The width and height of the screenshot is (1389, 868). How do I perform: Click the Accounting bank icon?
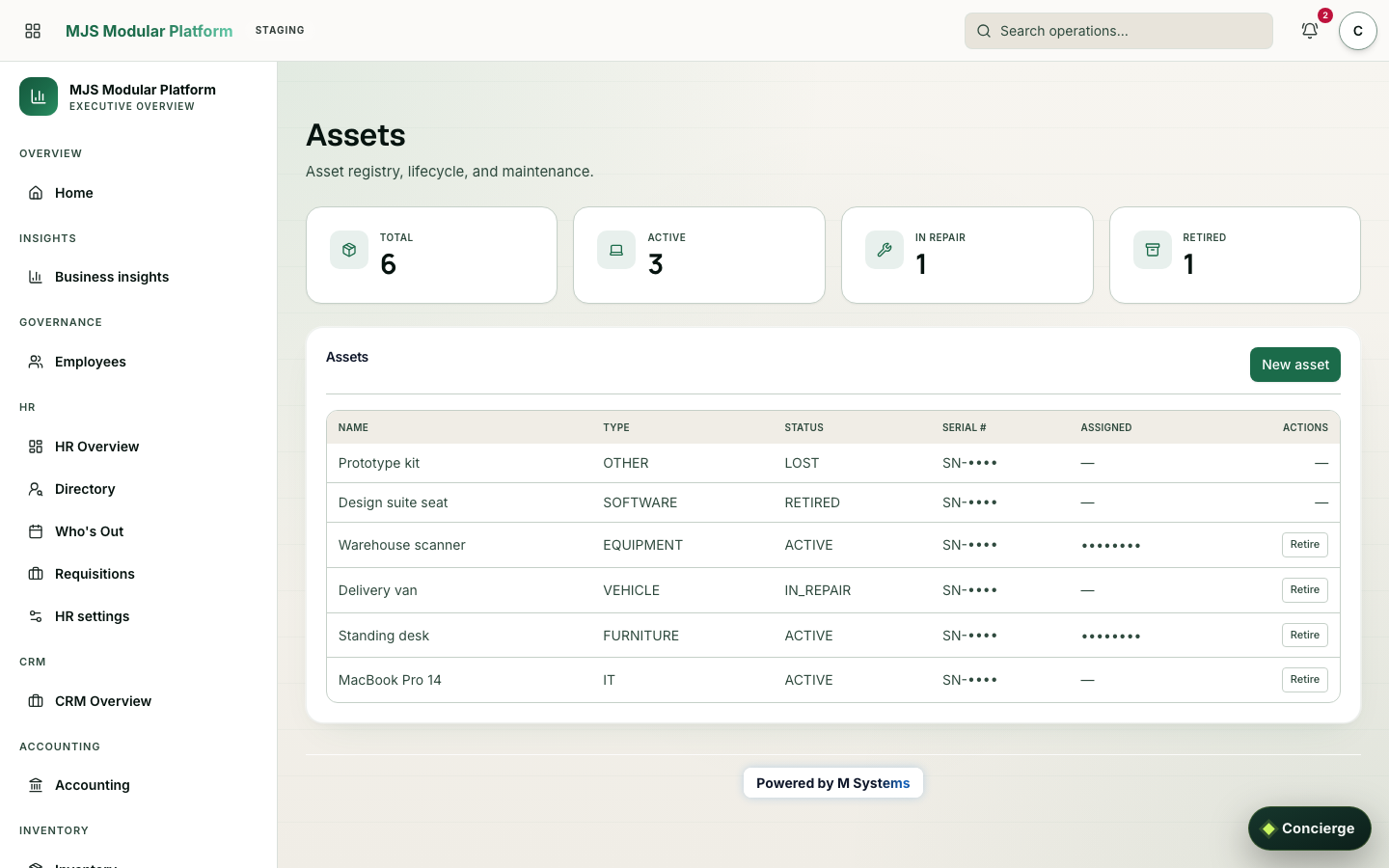coord(36,785)
